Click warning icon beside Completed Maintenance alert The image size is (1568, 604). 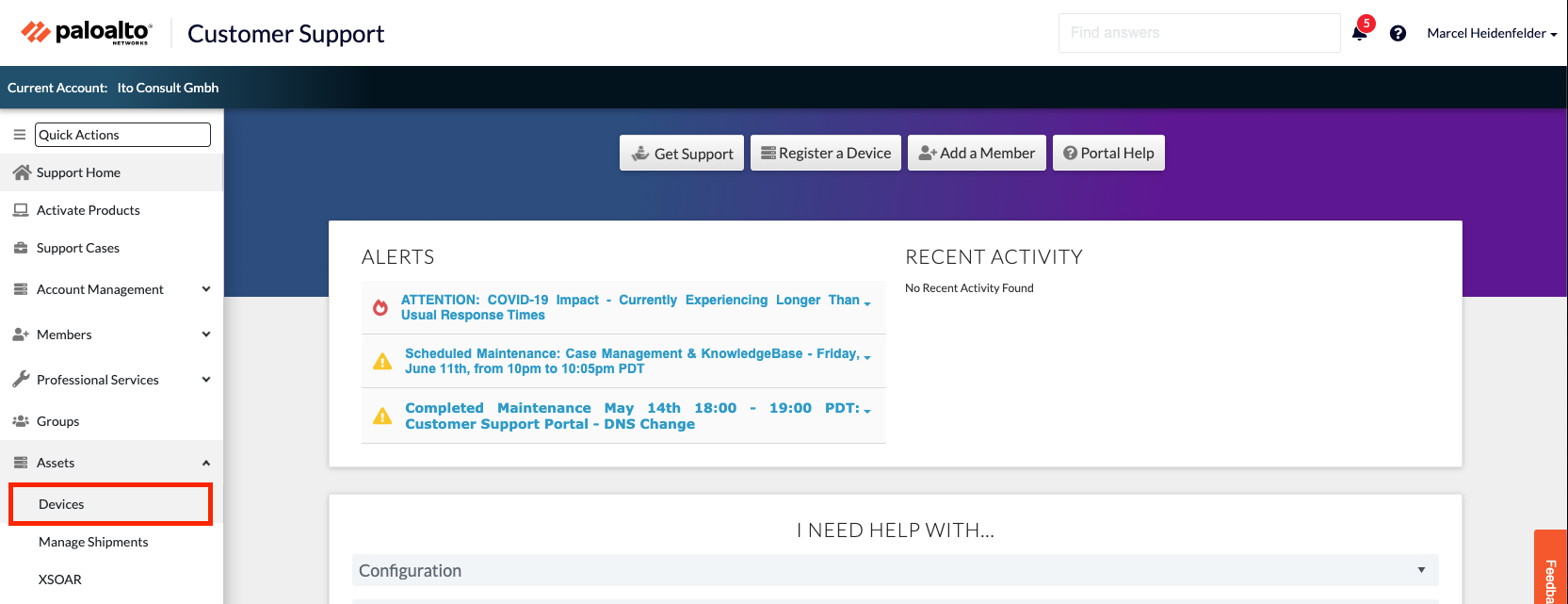coord(382,416)
